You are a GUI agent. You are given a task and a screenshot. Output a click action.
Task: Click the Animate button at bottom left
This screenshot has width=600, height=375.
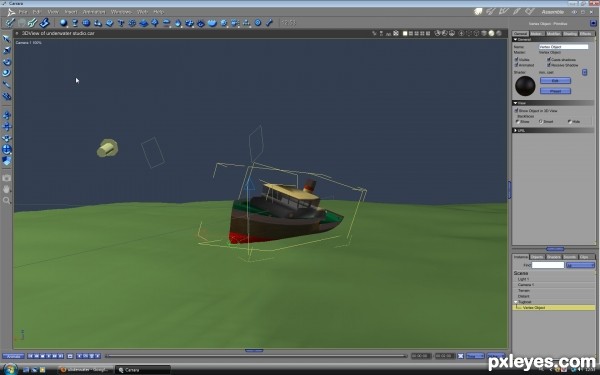pos(13,356)
